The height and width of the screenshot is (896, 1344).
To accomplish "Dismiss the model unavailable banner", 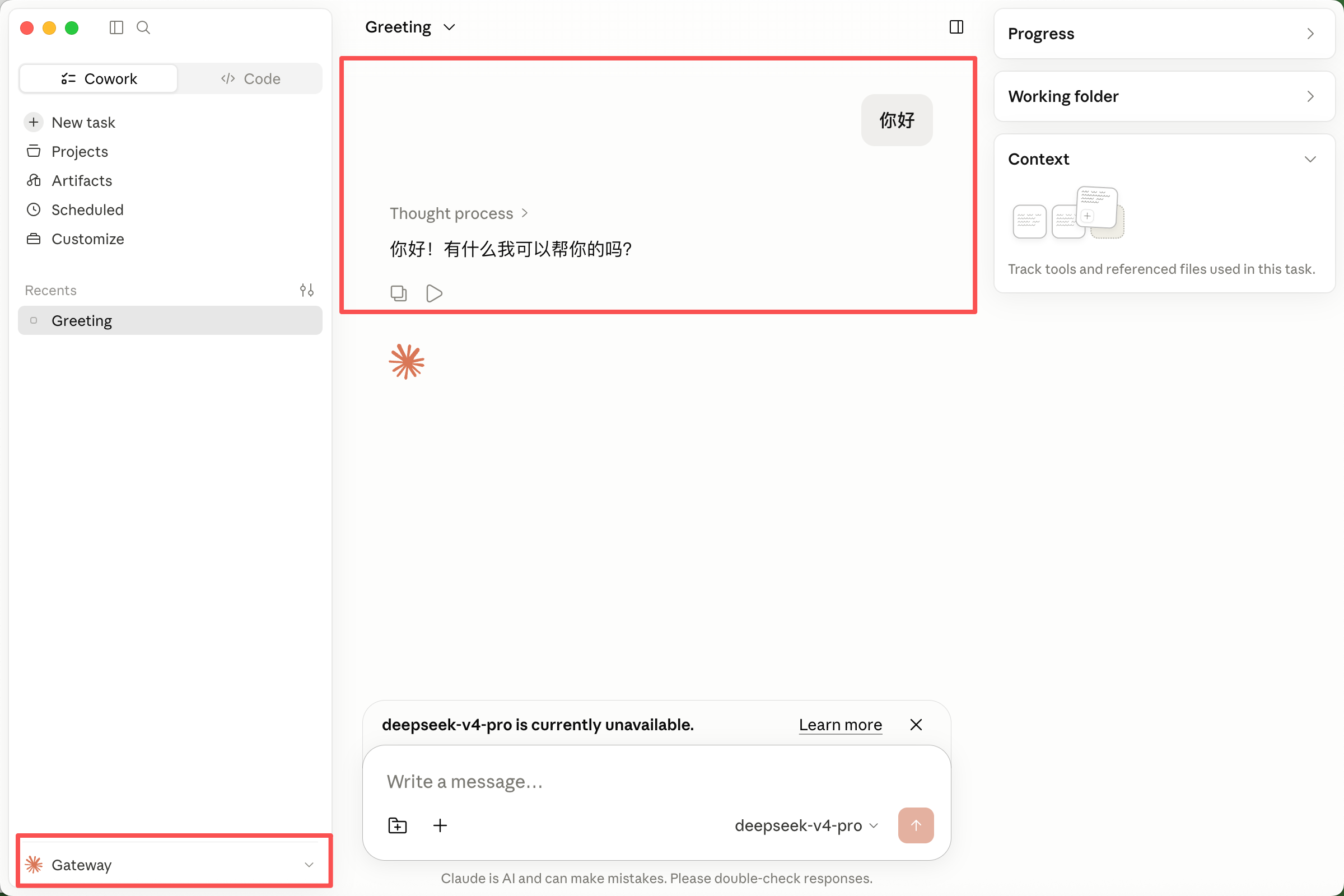I will point(916,725).
